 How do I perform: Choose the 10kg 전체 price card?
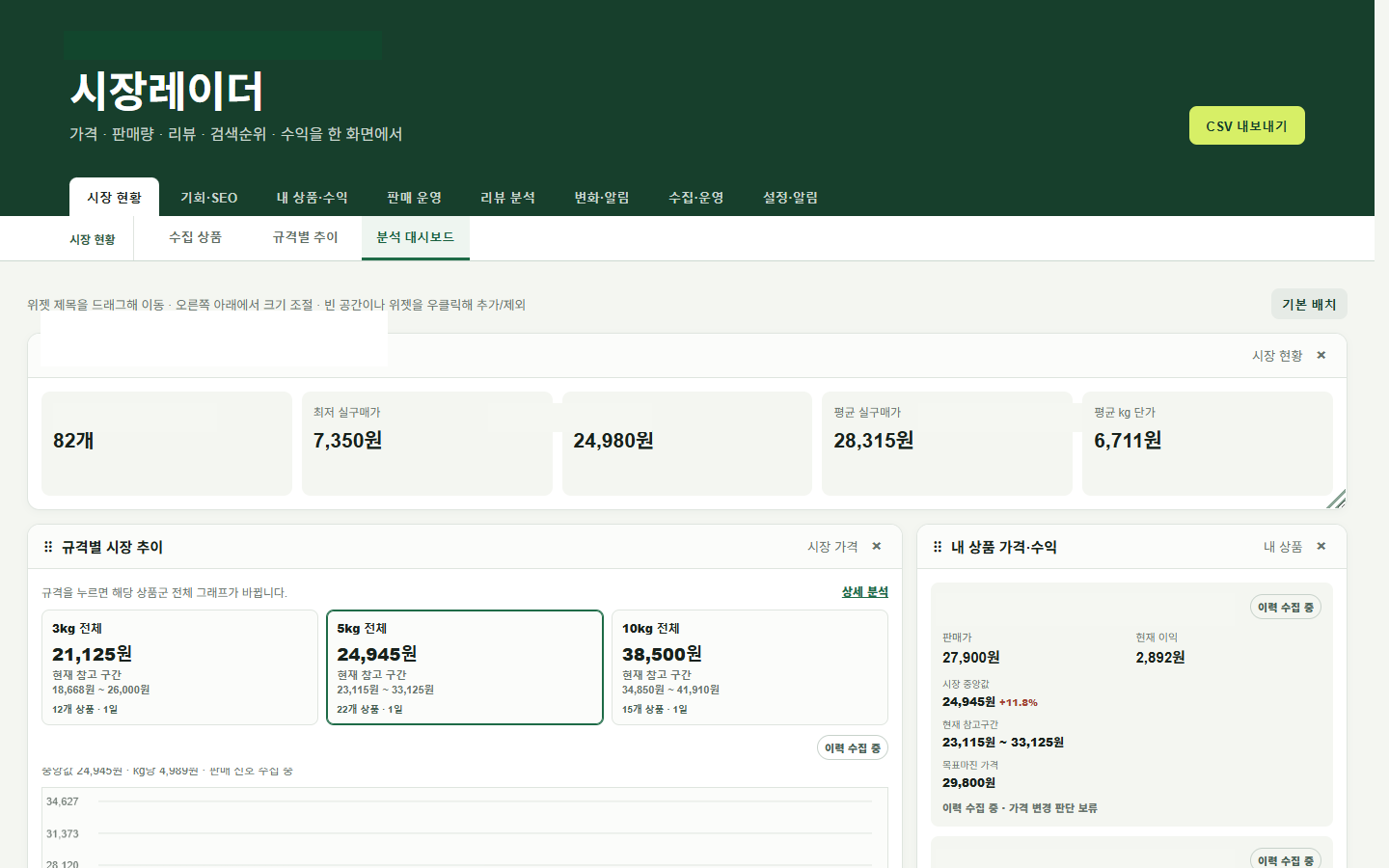(749, 667)
